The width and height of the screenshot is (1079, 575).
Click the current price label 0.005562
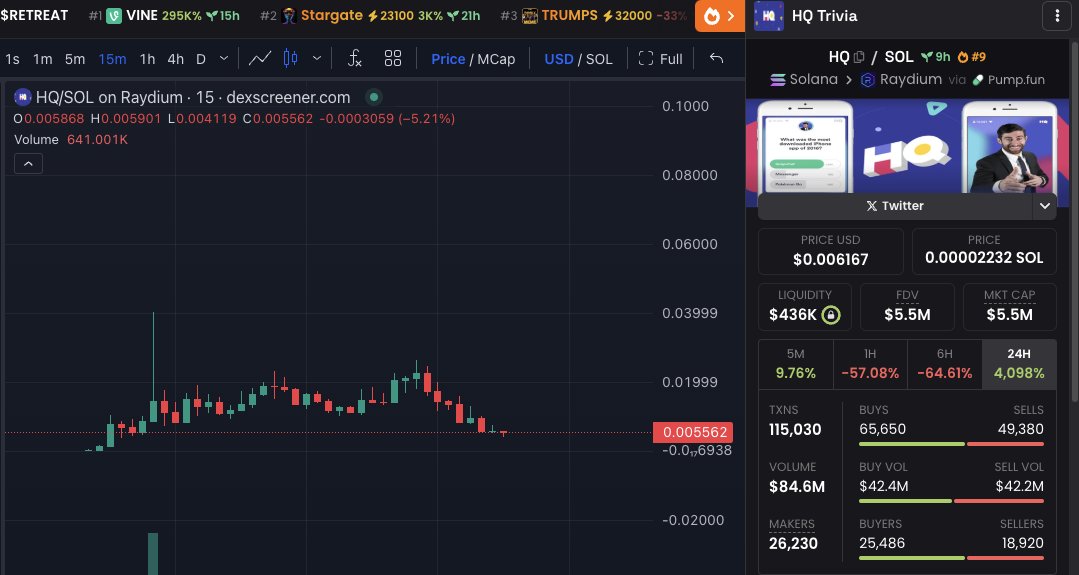[693, 432]
